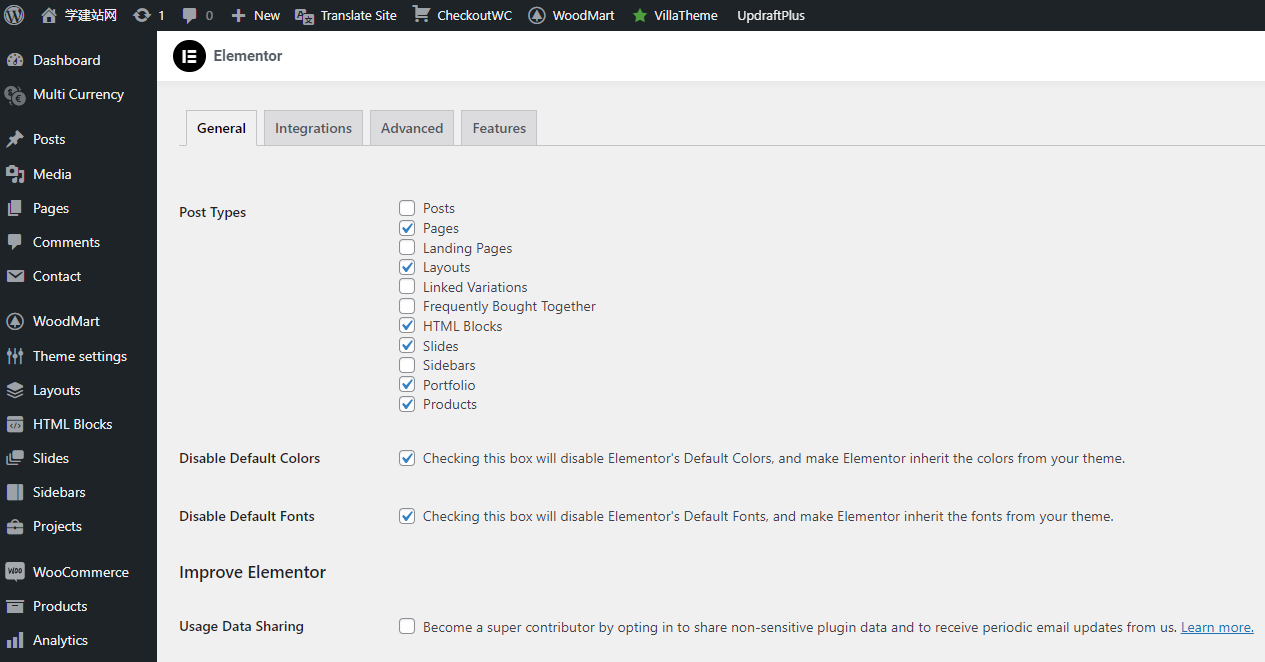Click the WordPress logo icon
1265x662 pixels.
click(x=14, y=15)
